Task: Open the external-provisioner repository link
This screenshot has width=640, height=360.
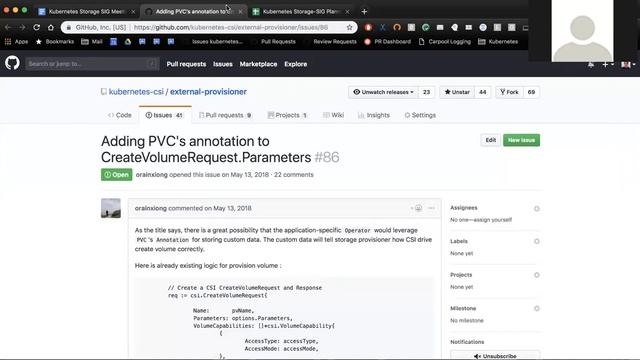Action: tap(208, 92)
